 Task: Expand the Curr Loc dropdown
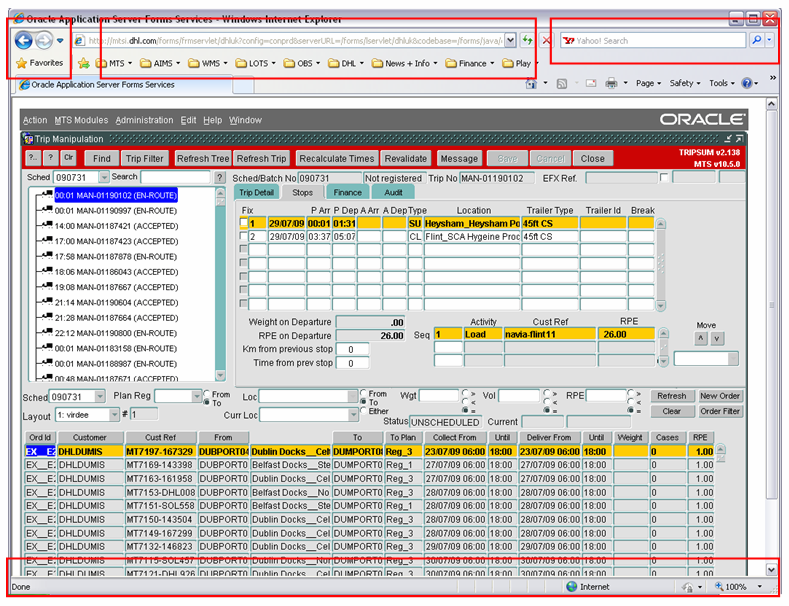[x=353, y=415]
